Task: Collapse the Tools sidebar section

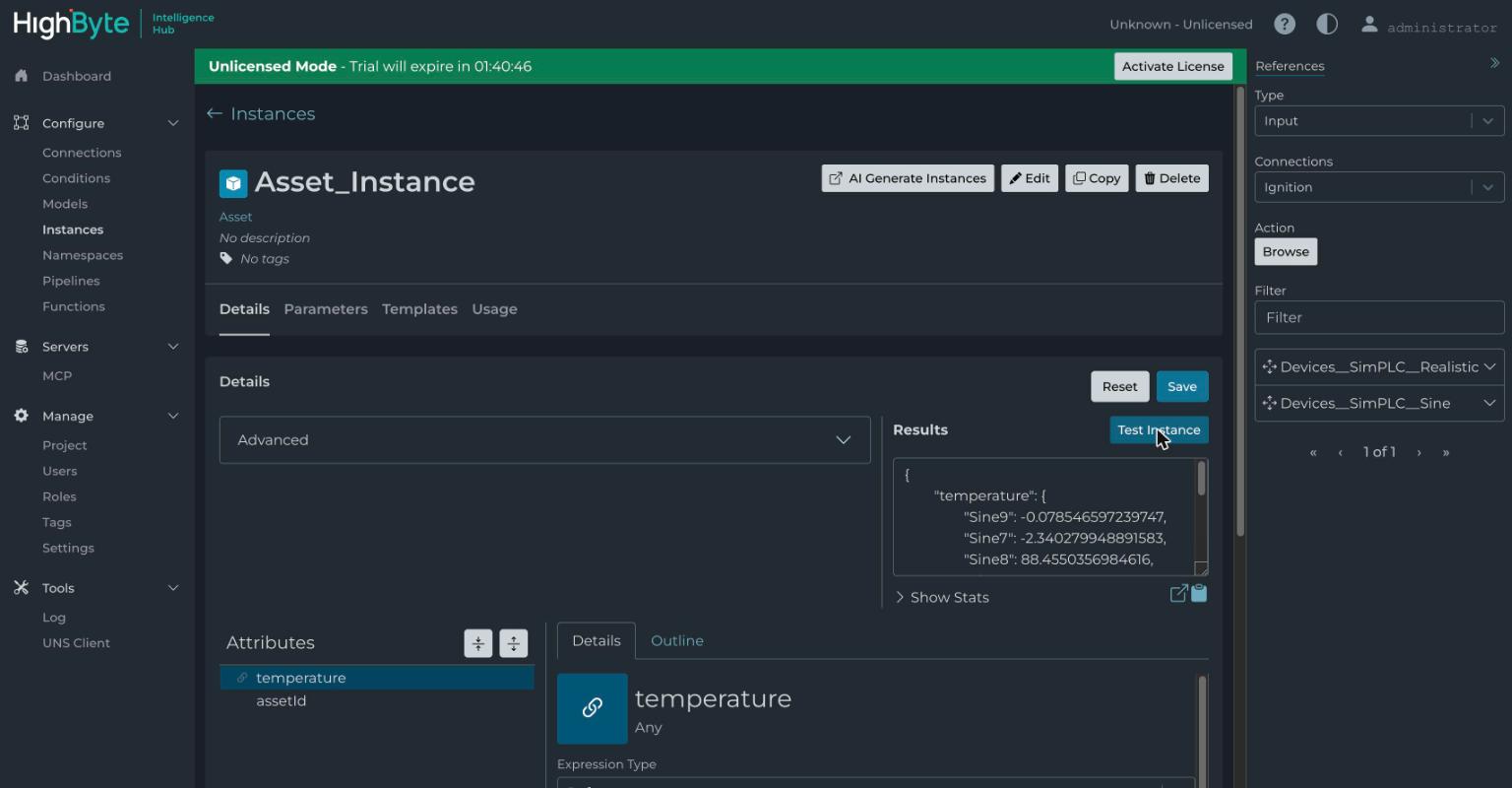Action: [173, 588]
